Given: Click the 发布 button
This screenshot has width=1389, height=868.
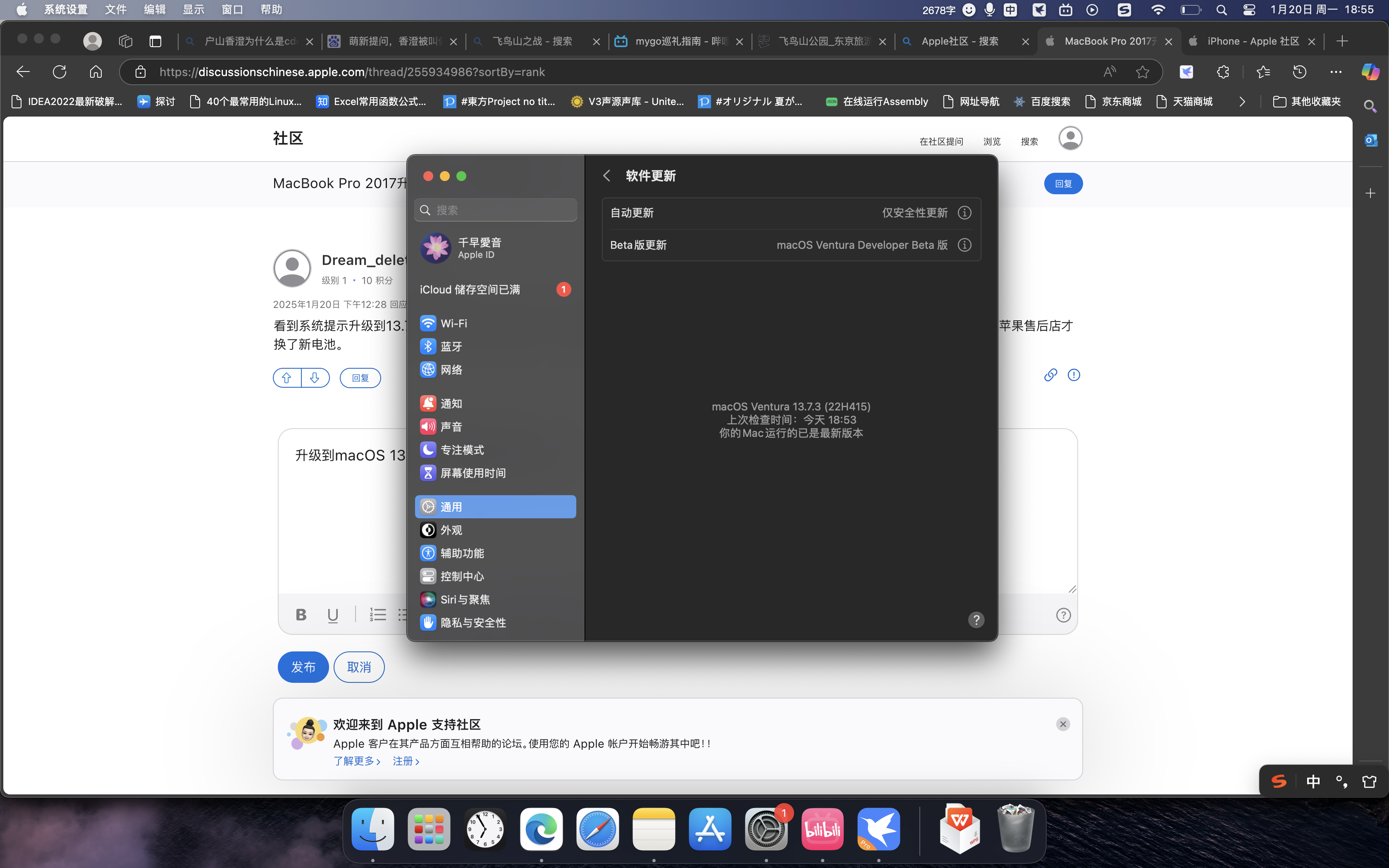Looking at the screenshot, I should [303, 667].
